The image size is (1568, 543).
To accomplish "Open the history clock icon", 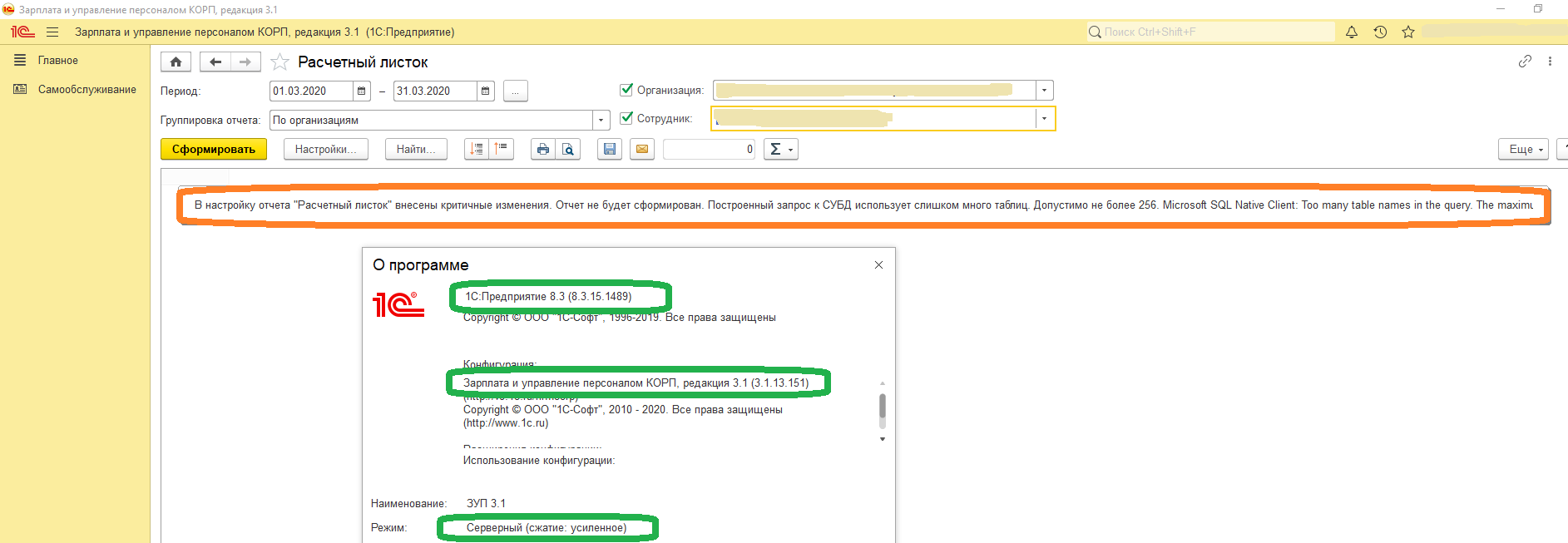I will coord(1380,32).
